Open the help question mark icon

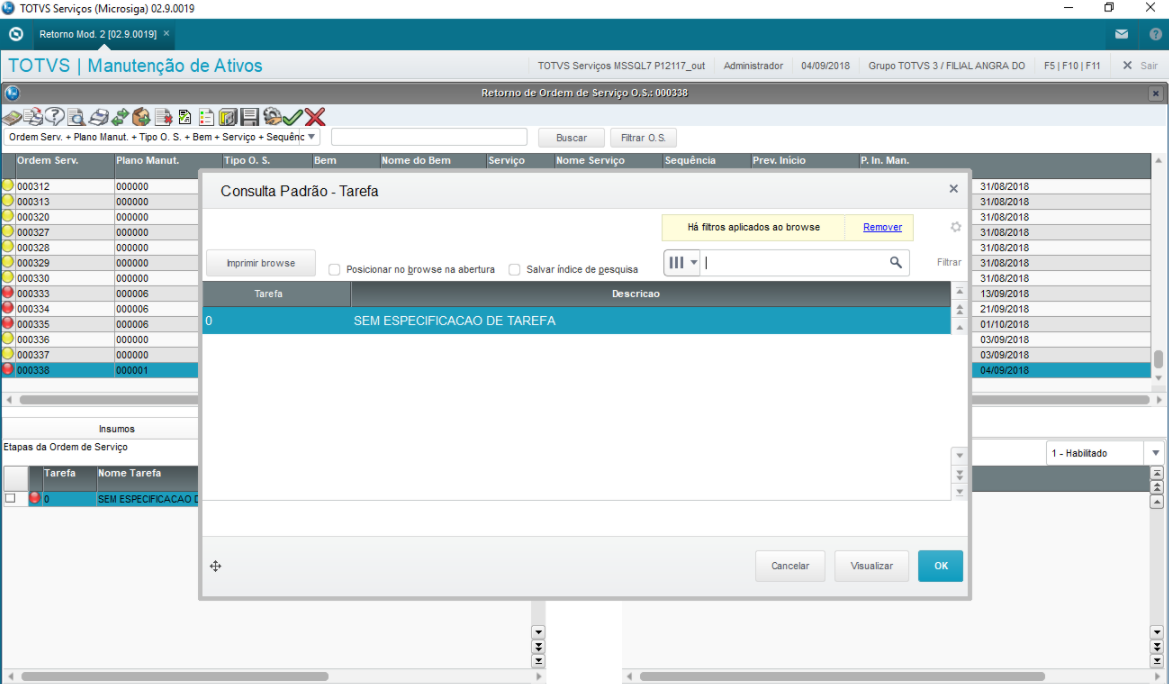[x=54, y=116]
